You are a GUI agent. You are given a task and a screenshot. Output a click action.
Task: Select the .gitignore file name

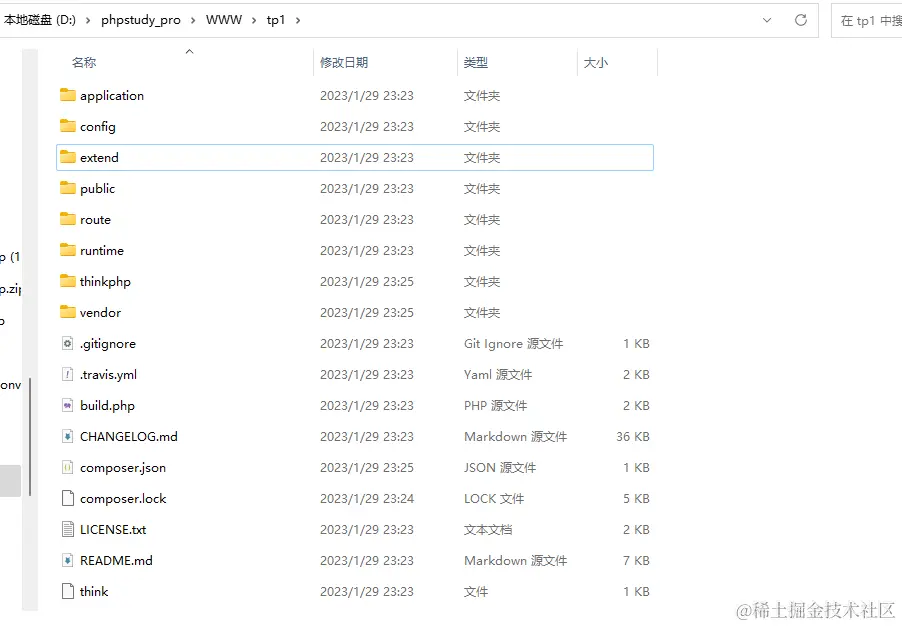pyautogui.click(x=108, y=344)
